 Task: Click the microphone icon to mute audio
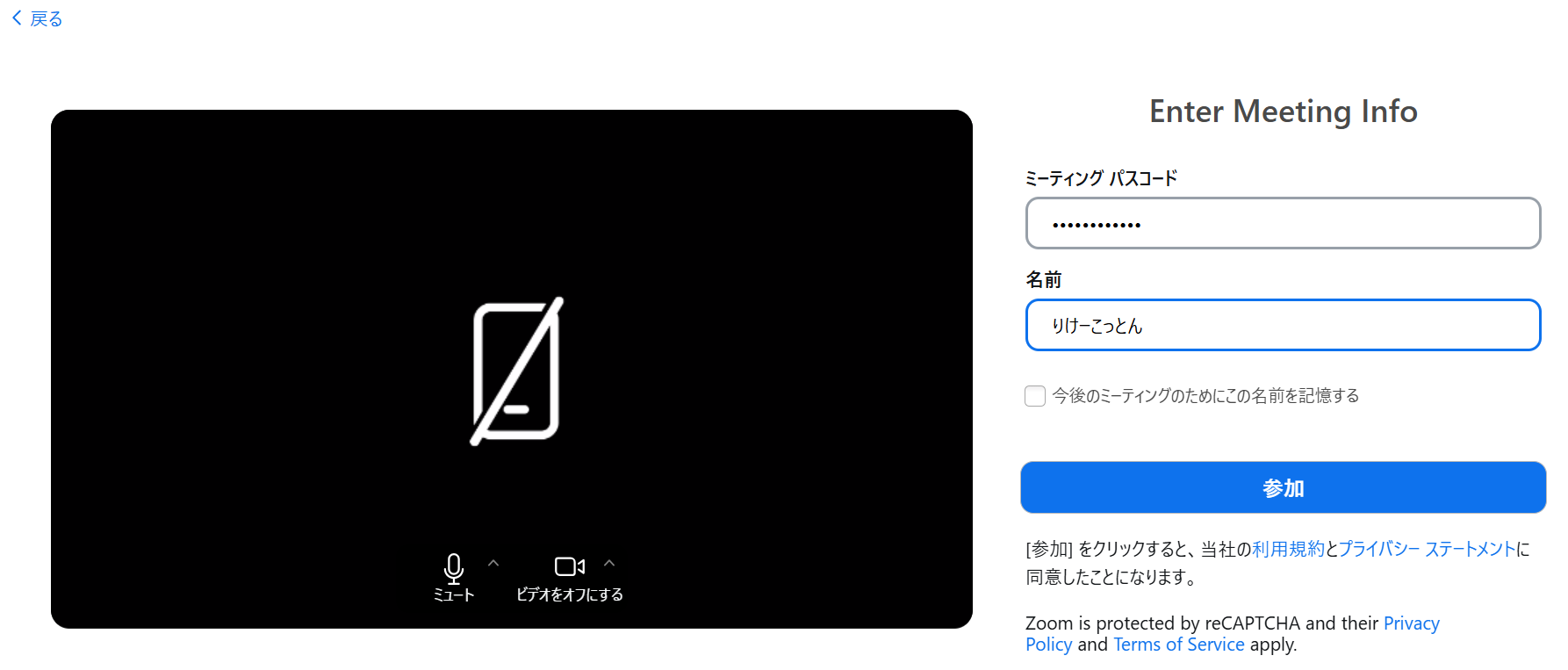(x=454, y=568)
